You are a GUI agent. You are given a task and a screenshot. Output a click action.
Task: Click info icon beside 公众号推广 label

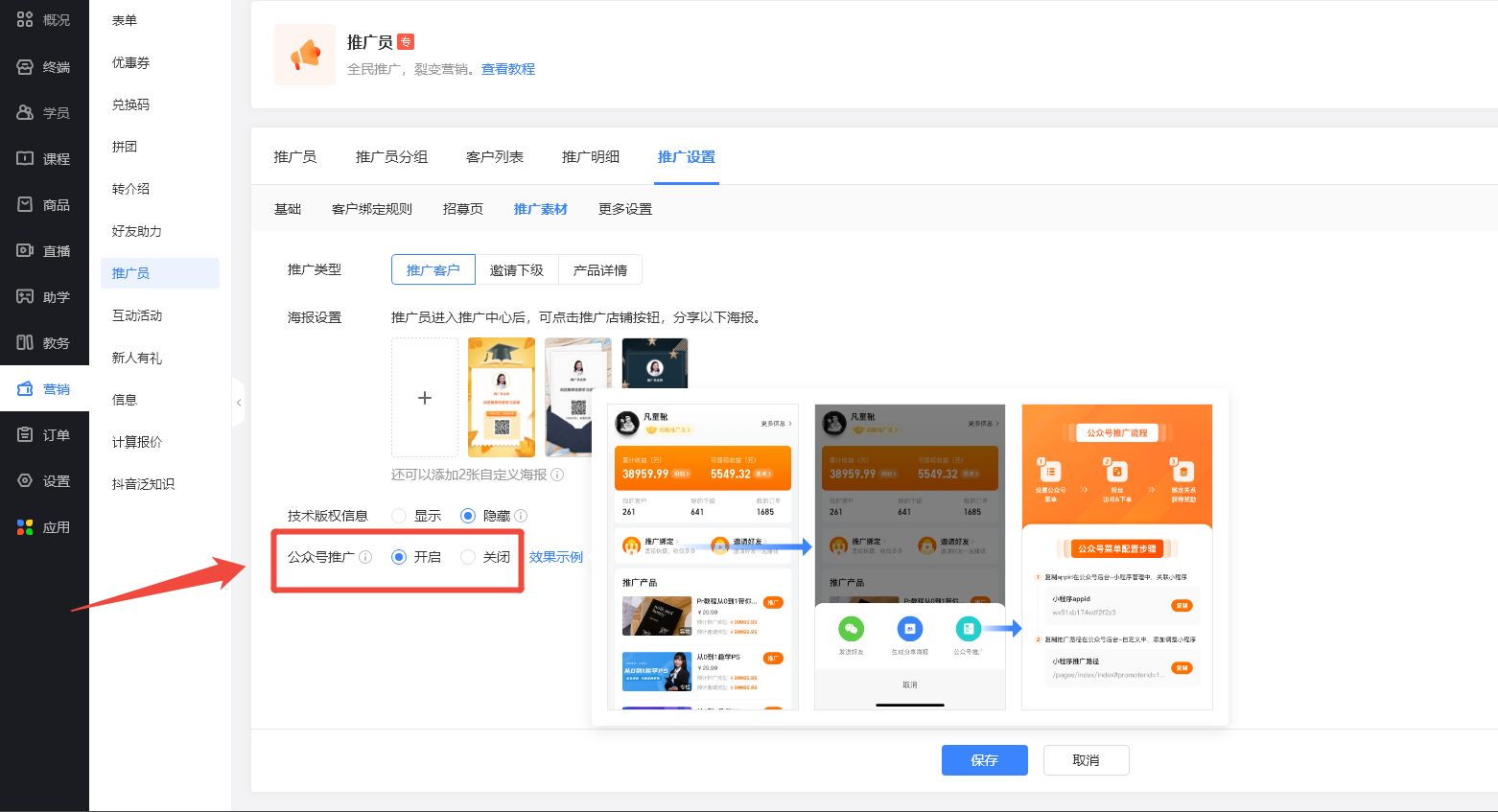click(x=365, y=557)
